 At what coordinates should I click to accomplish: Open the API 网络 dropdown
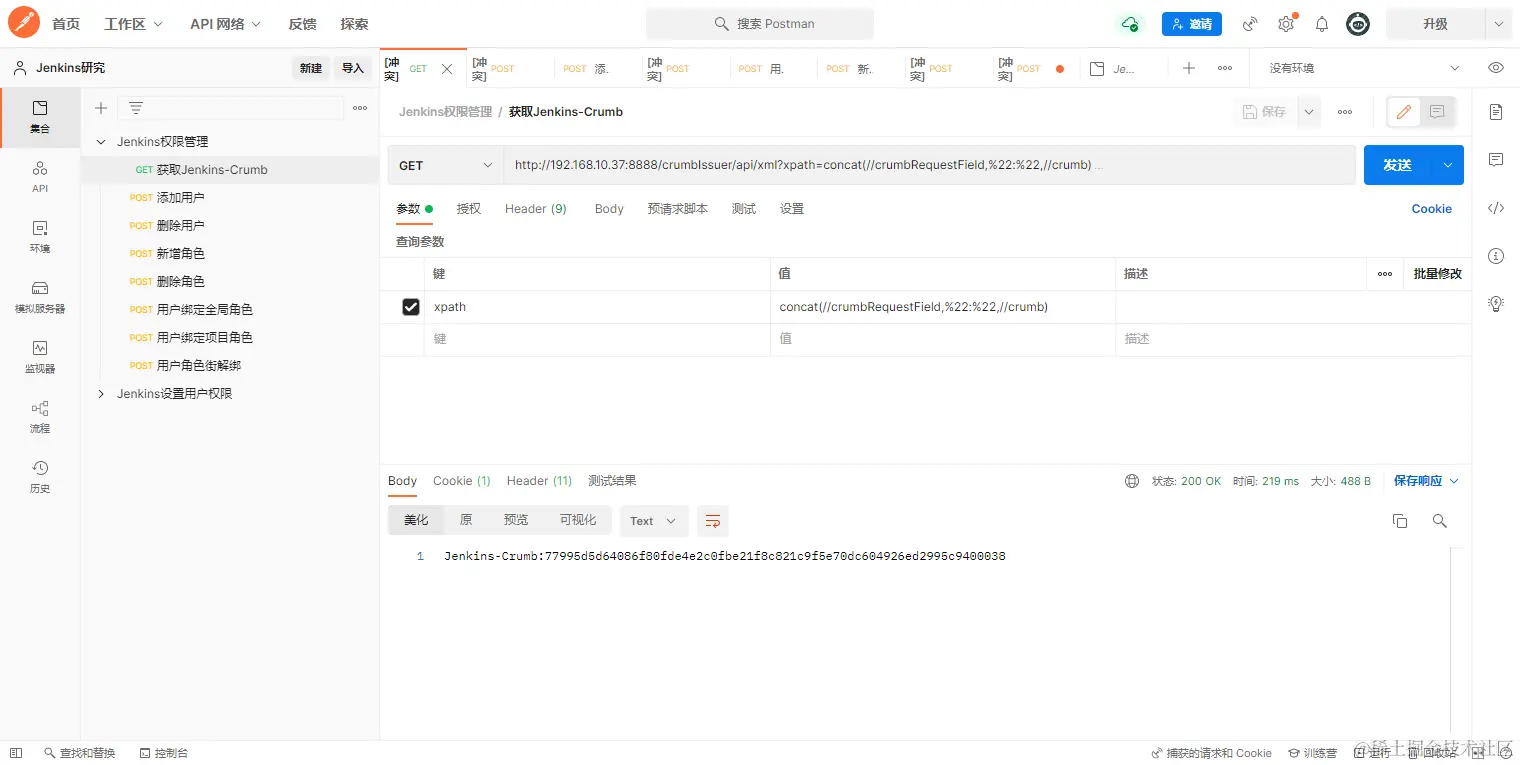226,24
